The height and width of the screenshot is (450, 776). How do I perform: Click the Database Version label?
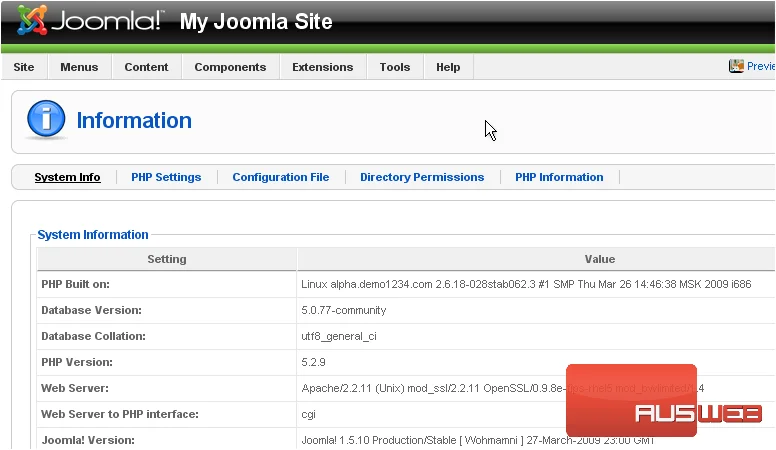[x=92, y=310]
